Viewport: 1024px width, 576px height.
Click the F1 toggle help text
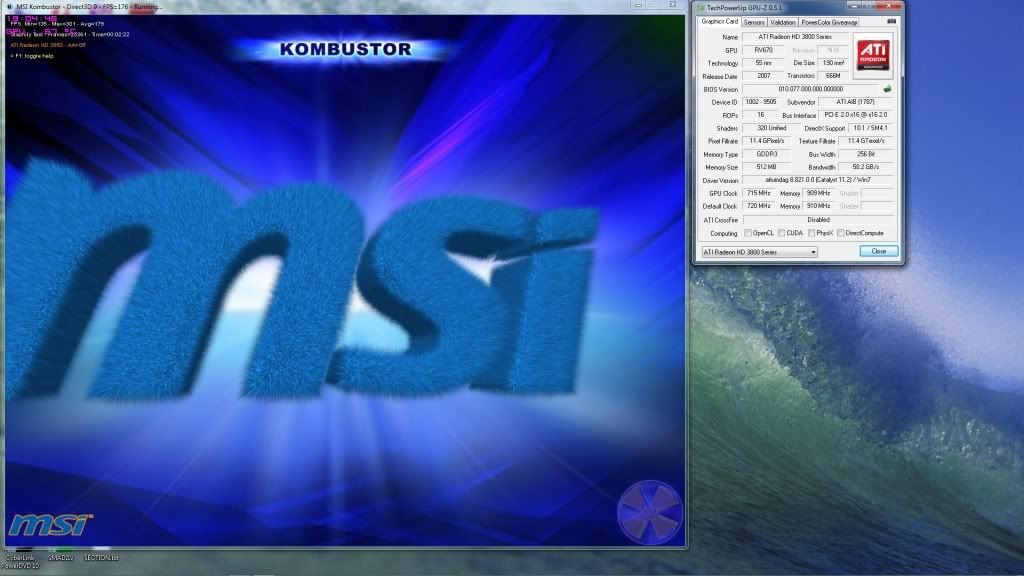[32, 56]
